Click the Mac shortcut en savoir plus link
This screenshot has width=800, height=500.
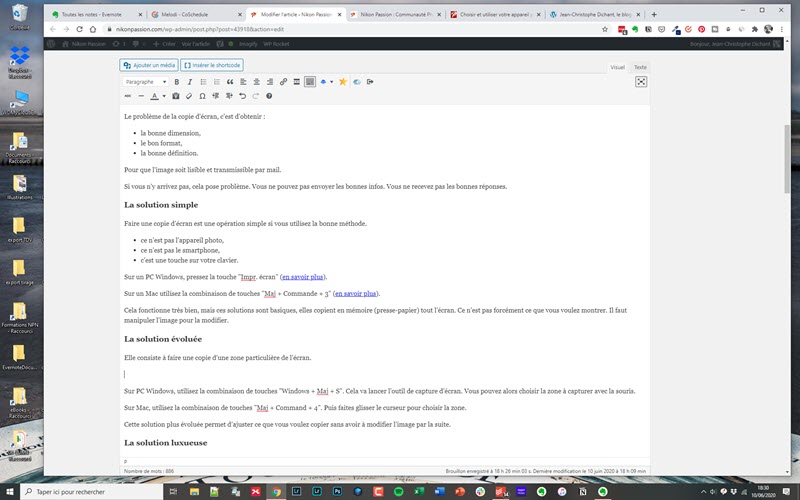356,294
